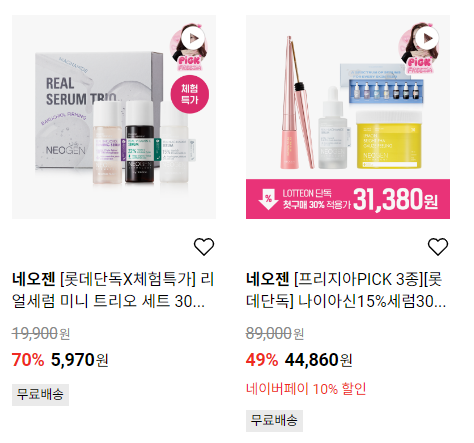Viewport: 474px width, 443px height.
Task: Click the PICK FREESIA badge on left product
Action: (190, 64)
